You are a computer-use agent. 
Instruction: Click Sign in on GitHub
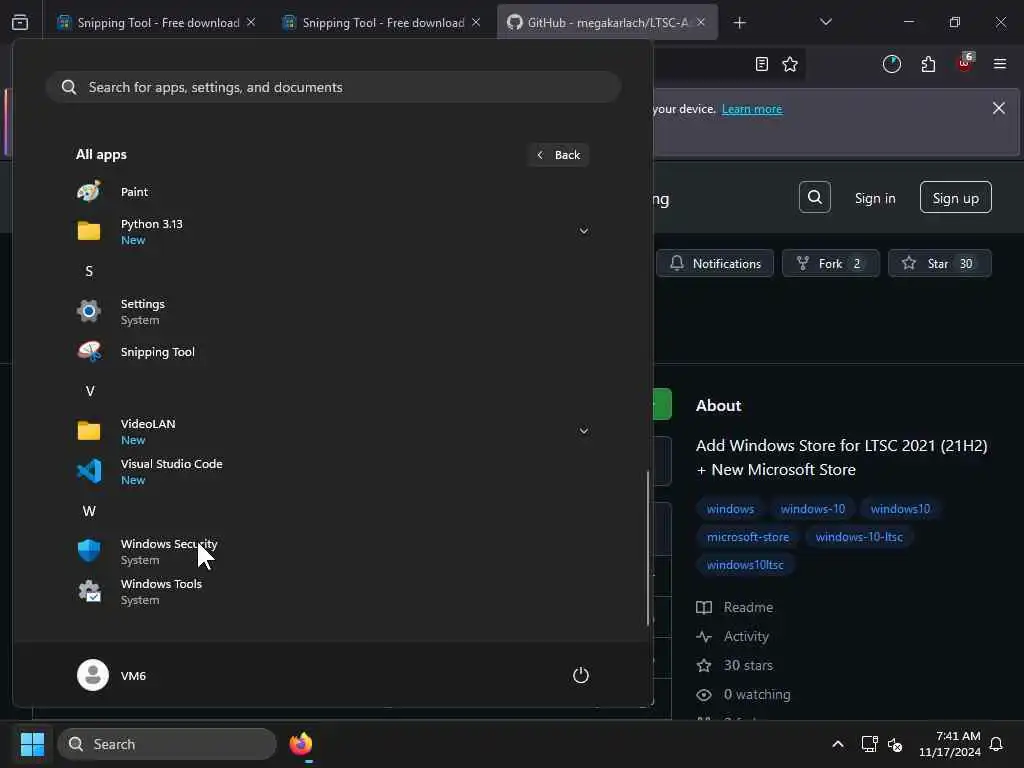tap(875, 198)
